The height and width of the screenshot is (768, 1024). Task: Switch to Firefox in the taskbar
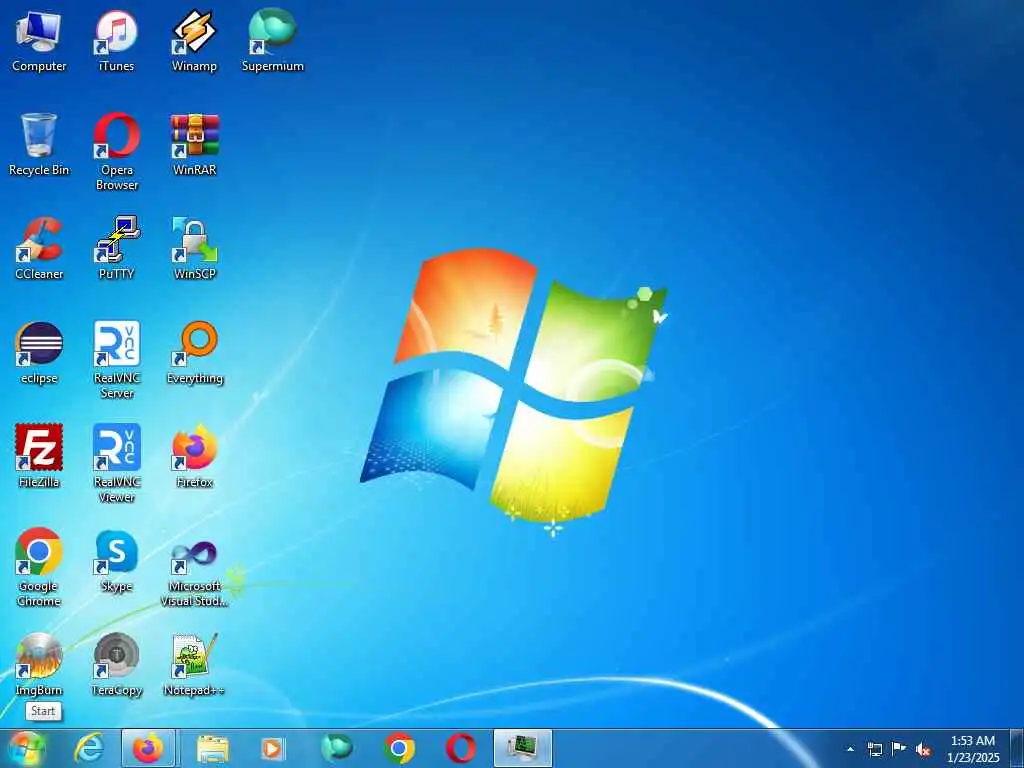pos(148,748)
